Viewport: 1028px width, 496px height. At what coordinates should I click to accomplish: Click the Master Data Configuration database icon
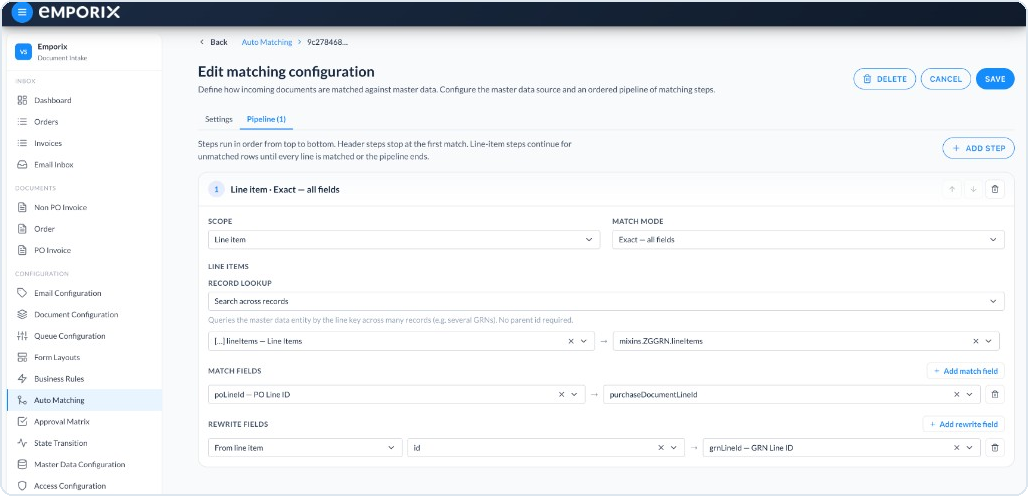click(x=22, y=465)
